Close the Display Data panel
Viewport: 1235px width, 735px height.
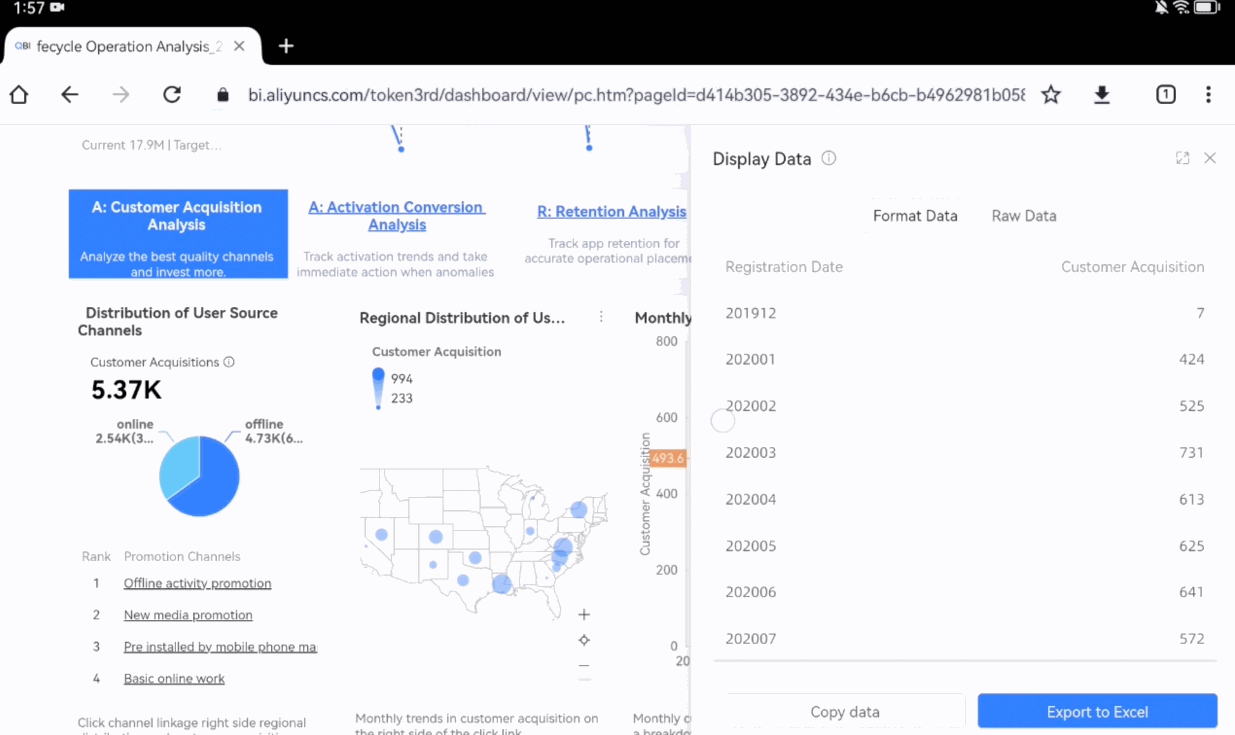1210,158
